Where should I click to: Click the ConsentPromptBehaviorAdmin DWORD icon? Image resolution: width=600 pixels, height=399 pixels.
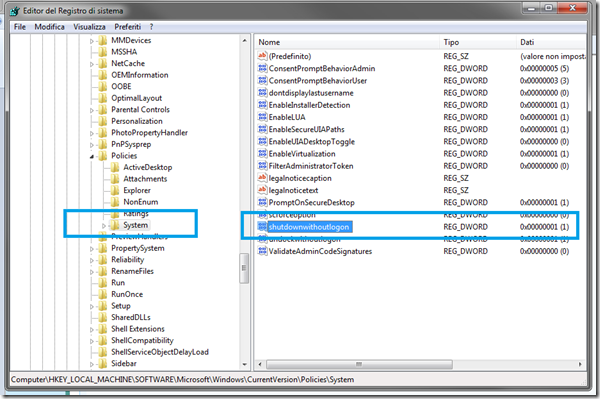click(262, 68)
